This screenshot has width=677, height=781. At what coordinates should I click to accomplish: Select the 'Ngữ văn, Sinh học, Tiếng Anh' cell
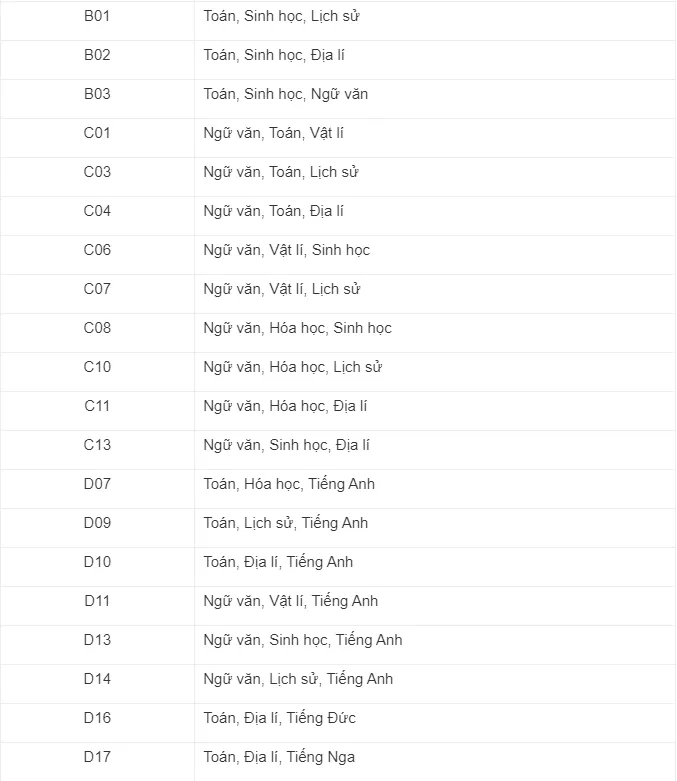(303, 640)
